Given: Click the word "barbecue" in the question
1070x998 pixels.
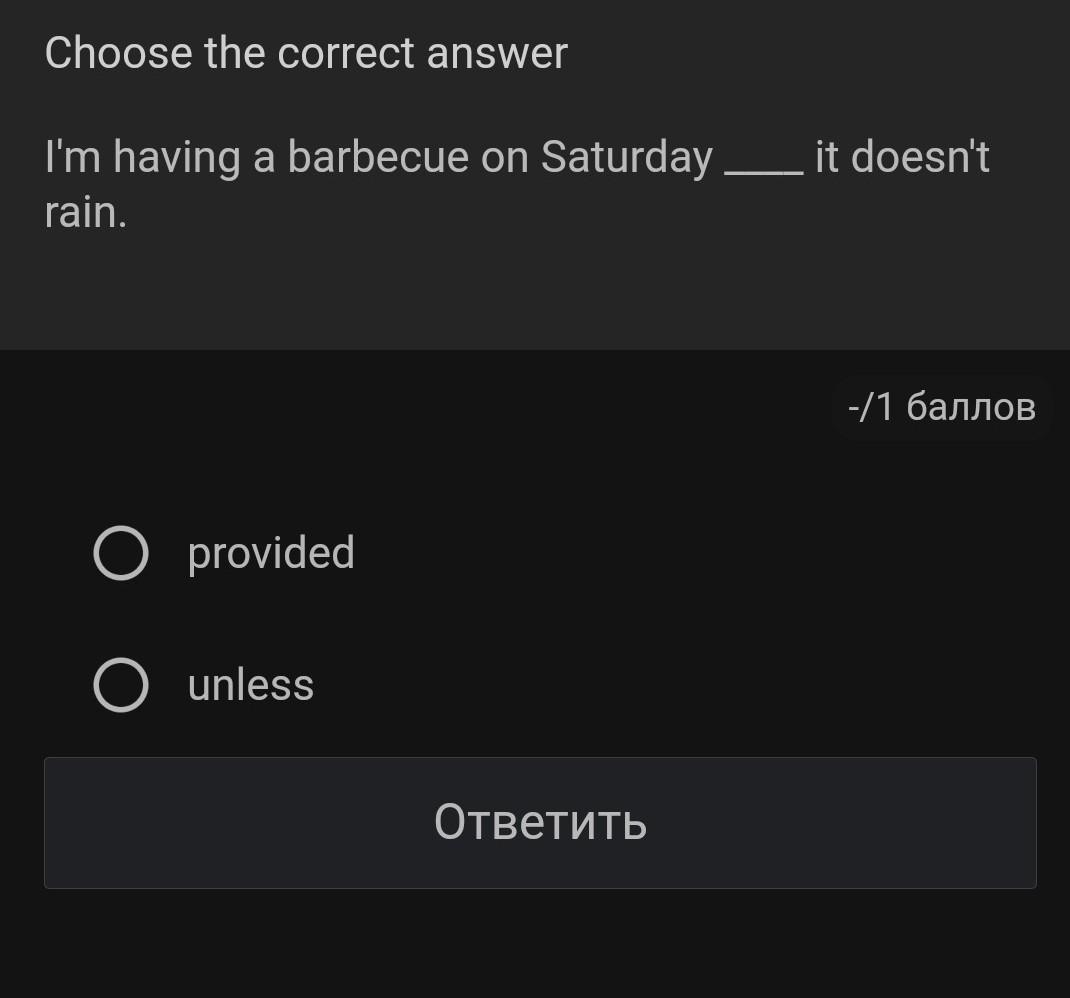Looking at the screenshot, I should [378, 158].
